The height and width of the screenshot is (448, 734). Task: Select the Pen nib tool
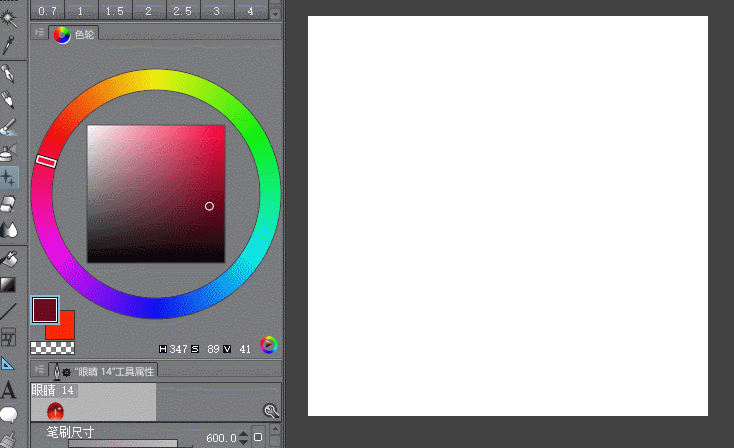coord(8,73)
